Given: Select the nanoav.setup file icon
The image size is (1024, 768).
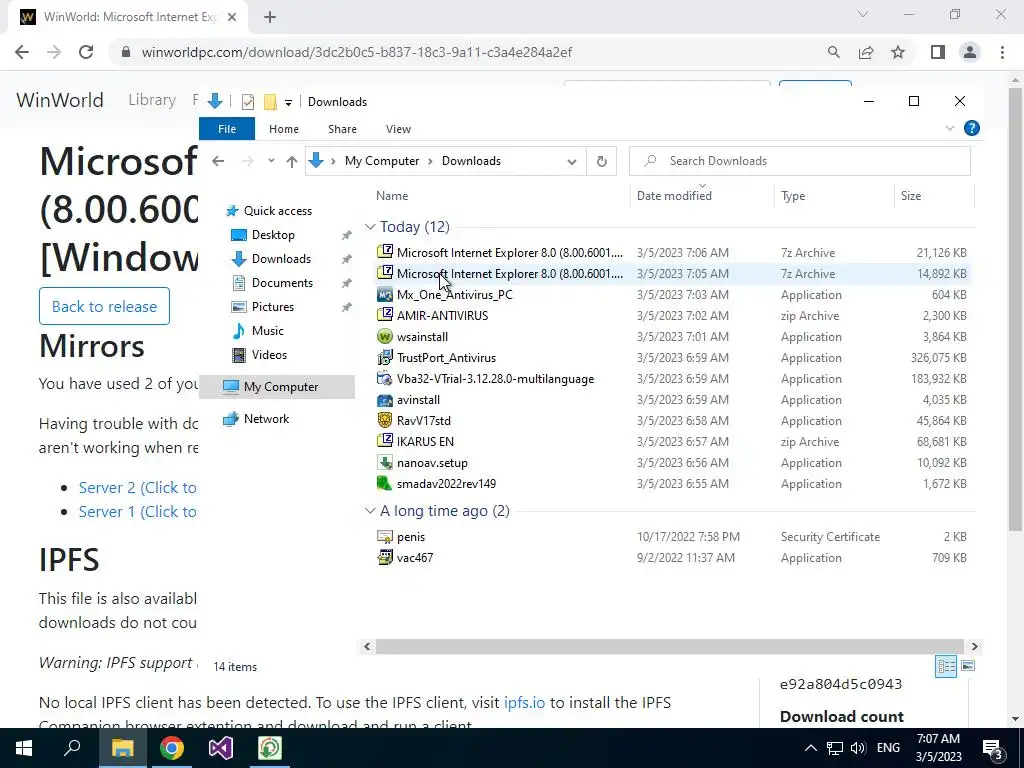Looking at the screenshot, I should click(x=385, y=462).
